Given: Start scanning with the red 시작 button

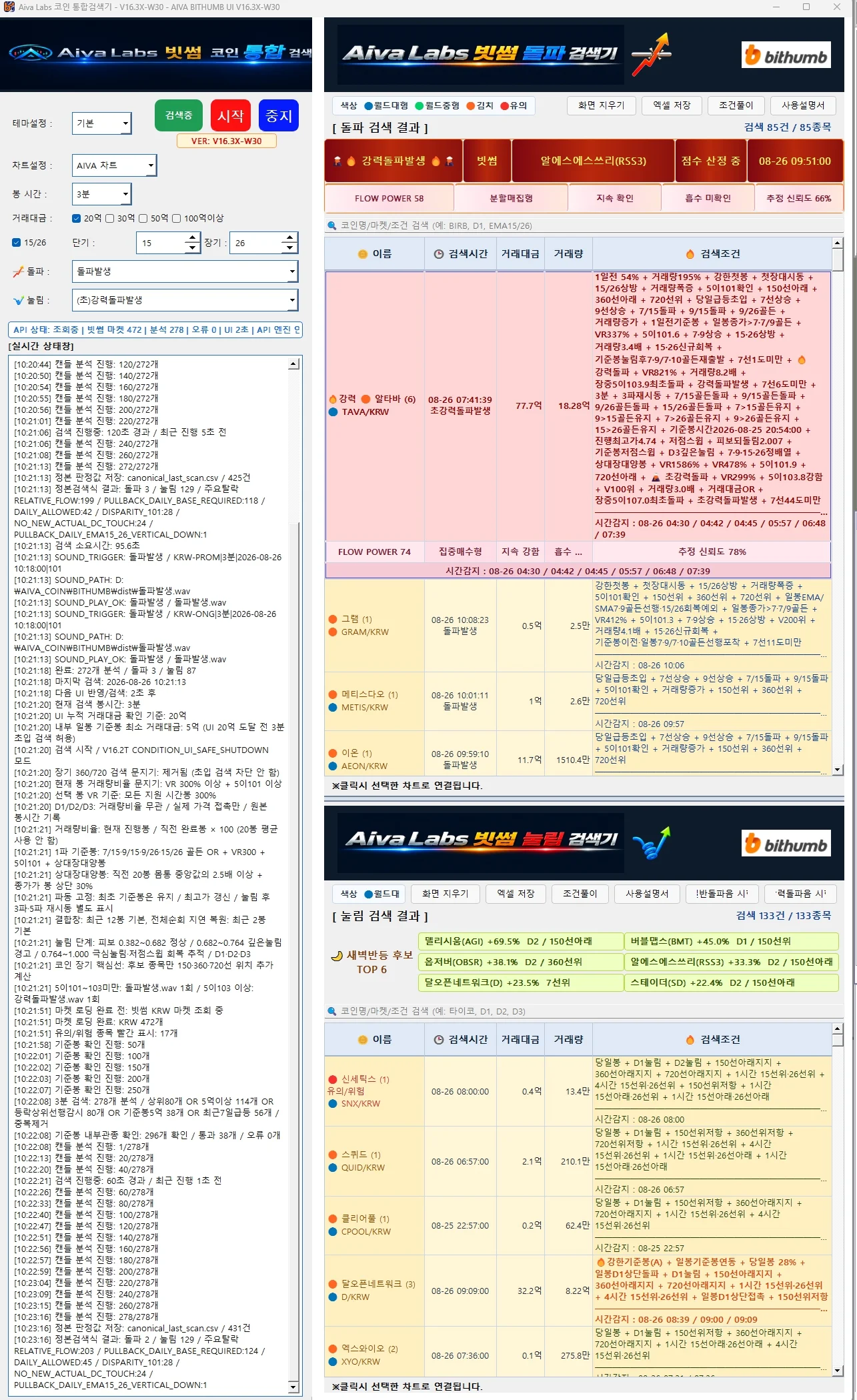Looking at the screenshot, I should 231,115.
